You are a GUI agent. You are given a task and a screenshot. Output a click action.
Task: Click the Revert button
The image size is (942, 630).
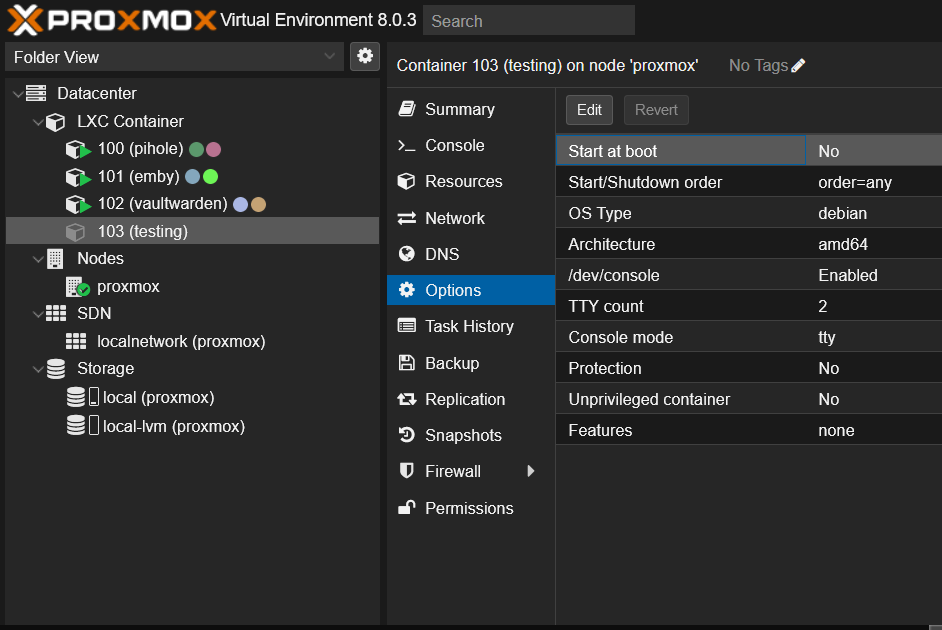pyautogui.click(x=656, y=110)
